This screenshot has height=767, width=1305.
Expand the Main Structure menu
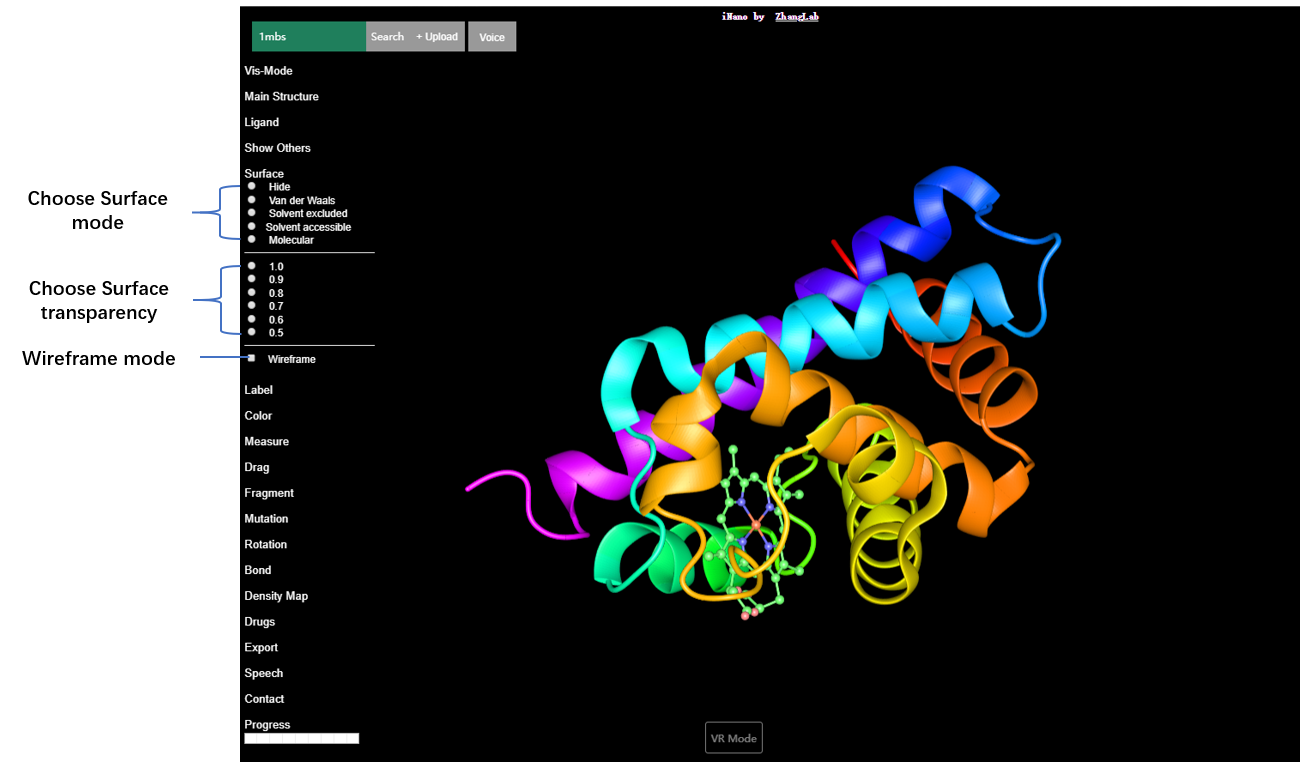(x=281, y=97)
